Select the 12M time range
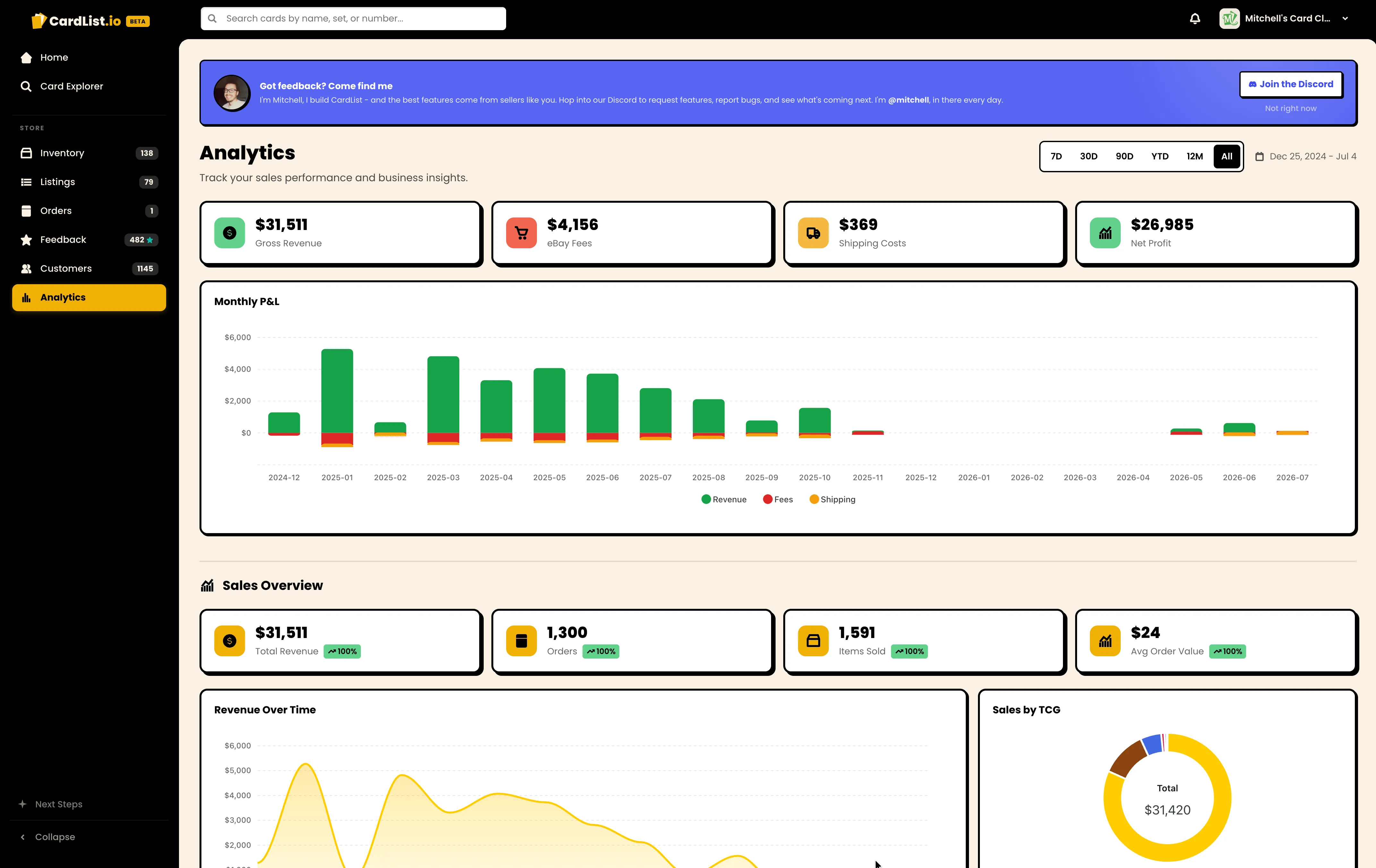Viewport: 1376px width, 868px height. click(x=1194, y=157)
